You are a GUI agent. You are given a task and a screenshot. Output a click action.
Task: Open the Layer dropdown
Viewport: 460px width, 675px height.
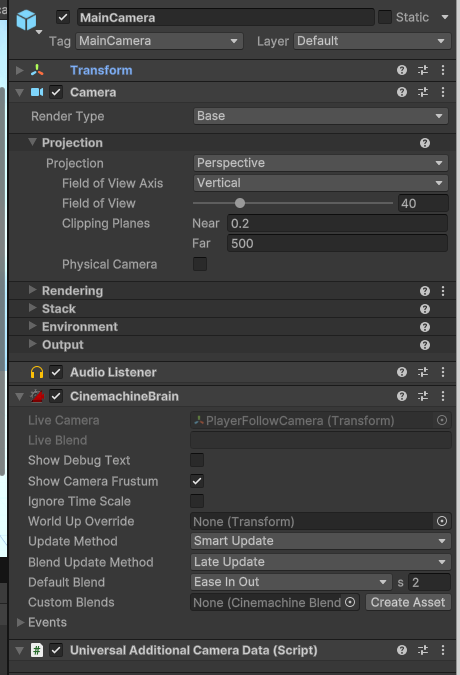[x=372, y=41]
